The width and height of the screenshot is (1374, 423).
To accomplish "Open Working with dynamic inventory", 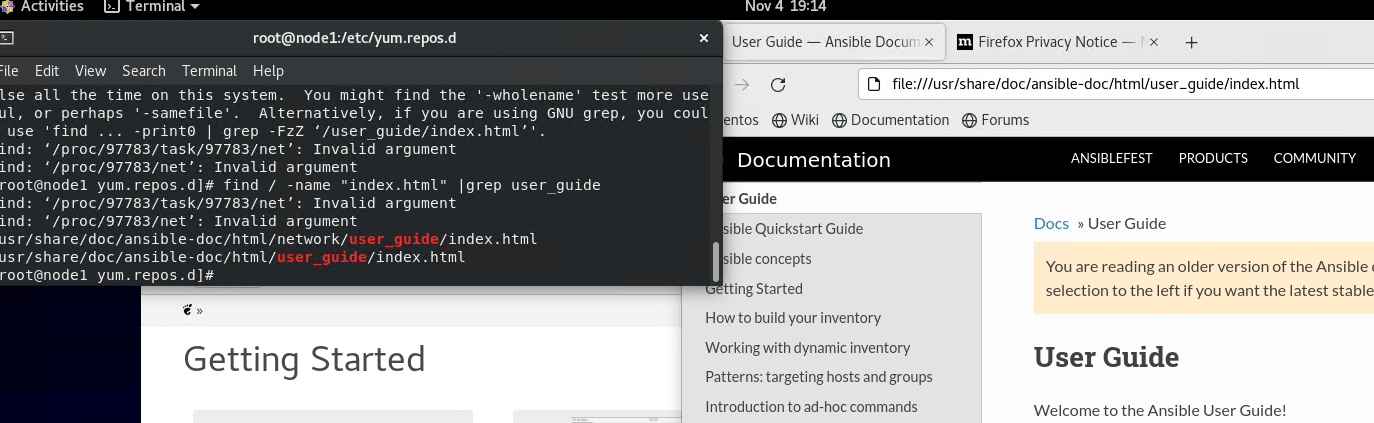I will 808,348.
